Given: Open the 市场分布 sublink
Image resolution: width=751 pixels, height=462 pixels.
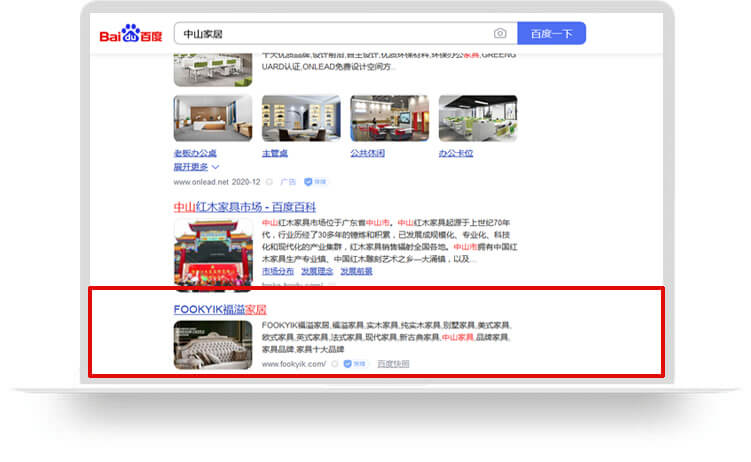Looking at the screenshot, I should [x=278, y=271].
